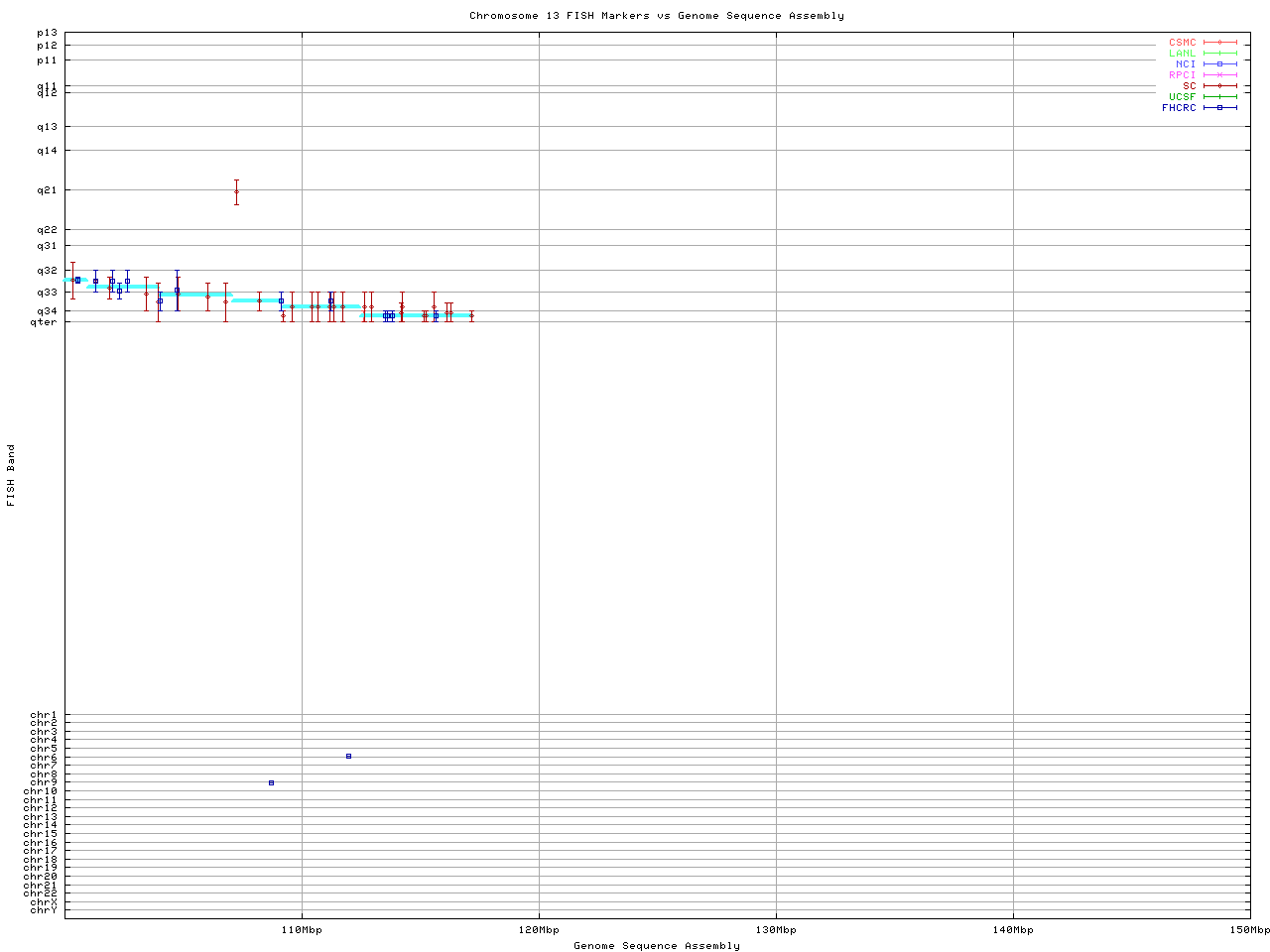Click the 120Mbp x-axis tick label
Viewport: 1270px width, 952px height.
tap(539, 930)
